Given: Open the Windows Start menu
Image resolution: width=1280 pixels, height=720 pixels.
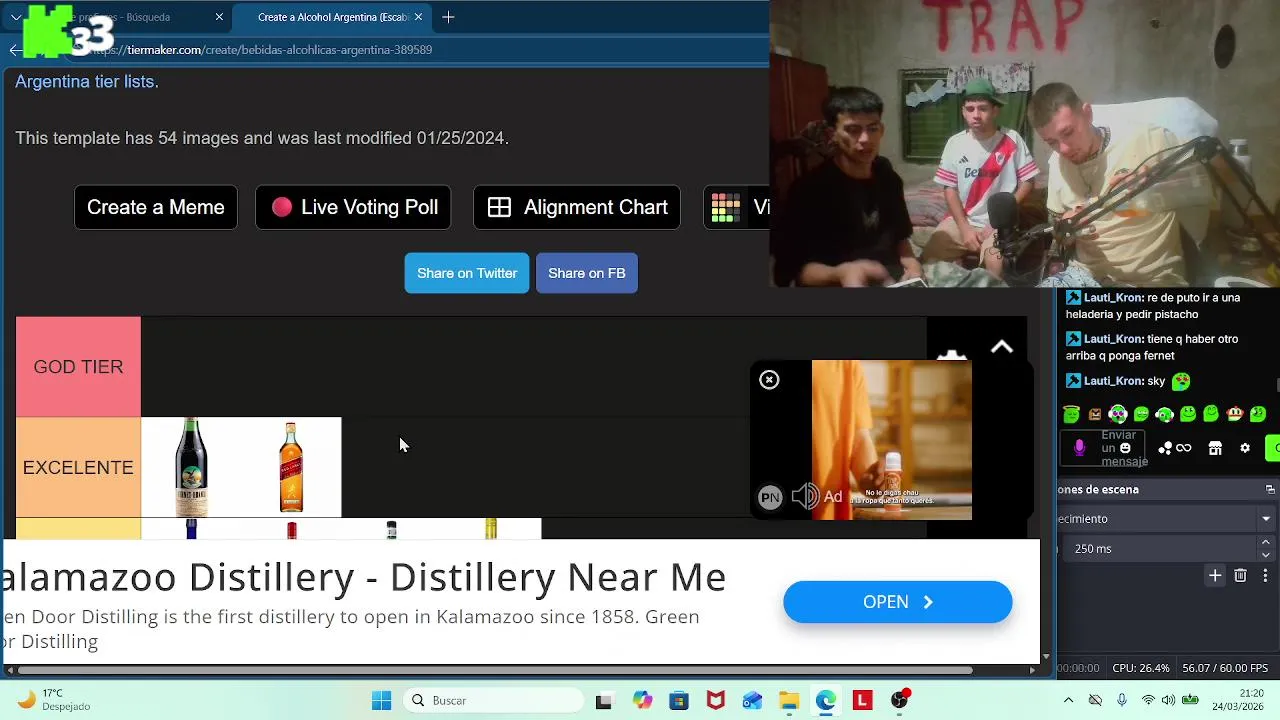Looking at the screenshot, I should coord(381,701).
